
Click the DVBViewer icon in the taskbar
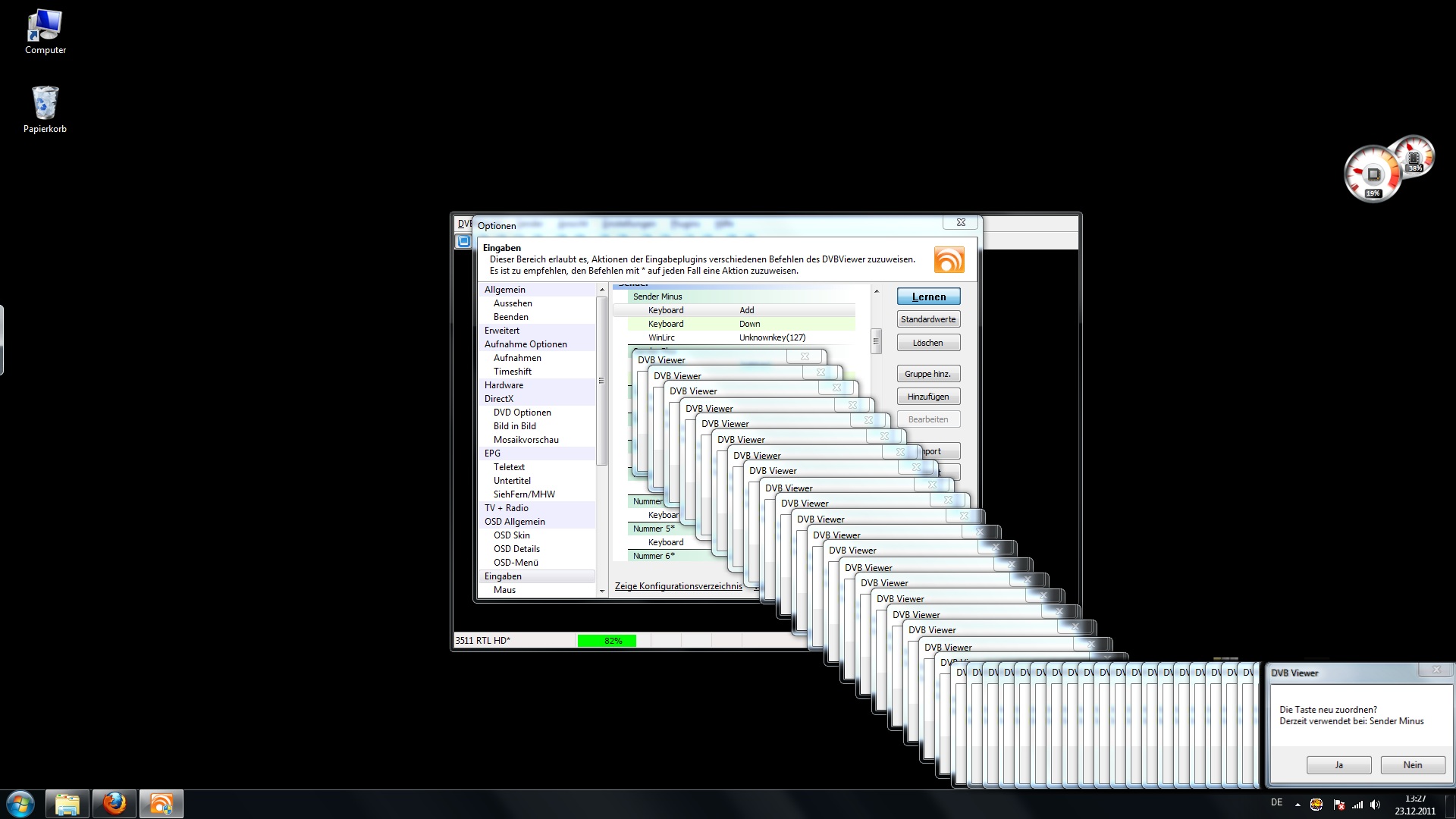coord(161,804)
